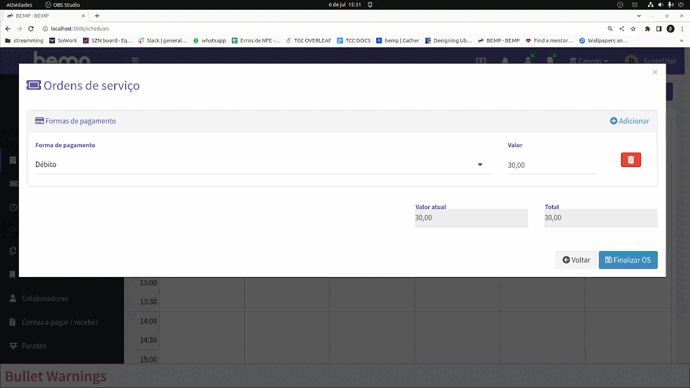Open tab search dropdown chevron
The image size is (690, 388).
point(639,16)
